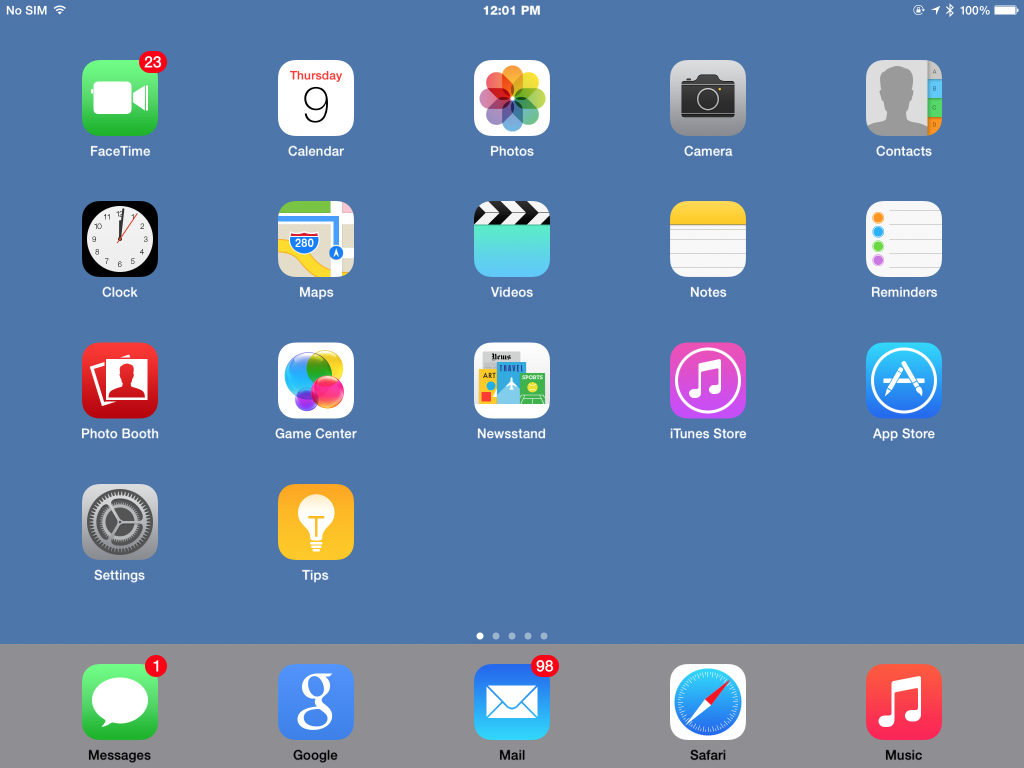Go to the second home screen page dot
The width and height of the screenshot is (1024, 768).
click(x=496, y=635)
